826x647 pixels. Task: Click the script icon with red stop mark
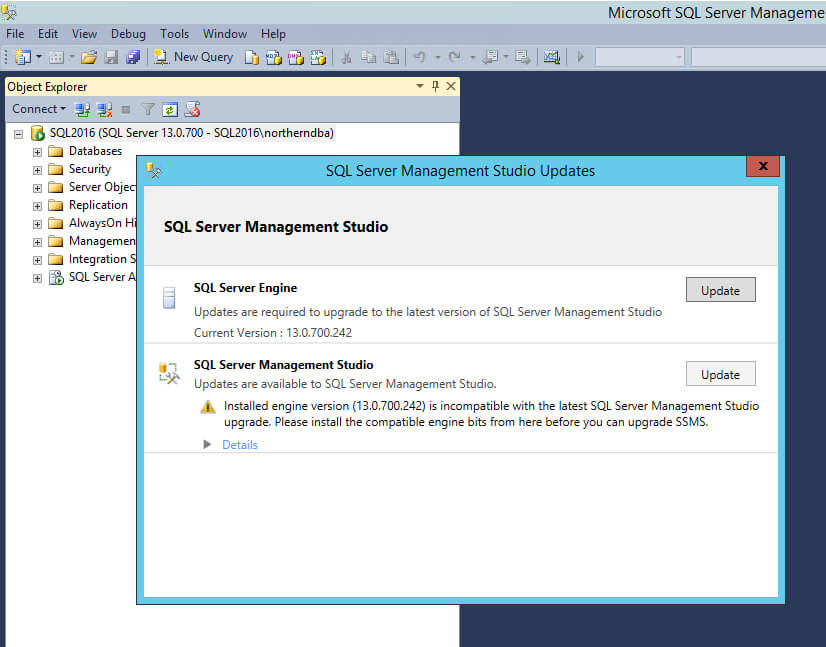pyautogui.click(x=192, y=110)
